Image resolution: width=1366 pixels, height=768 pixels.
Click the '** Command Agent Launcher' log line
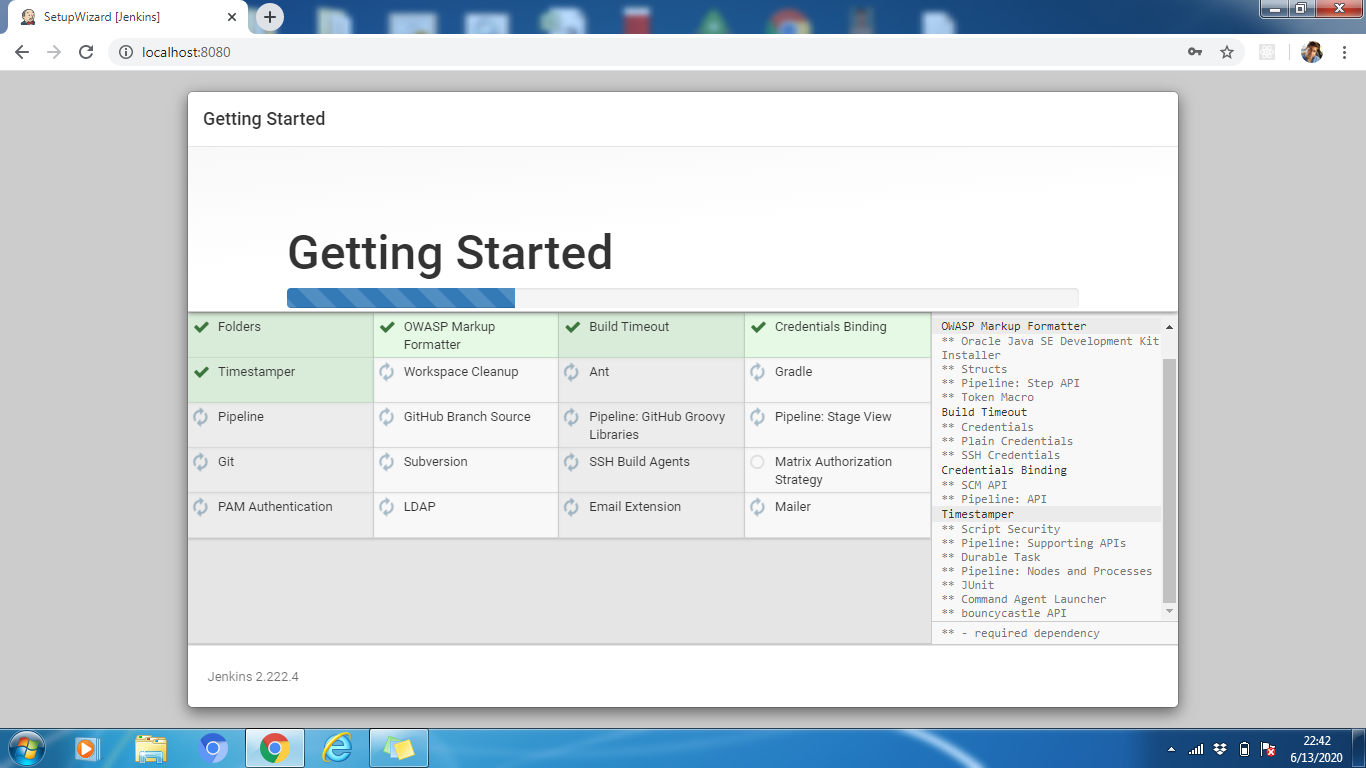pyautogui.click(x=1024, y=599)
